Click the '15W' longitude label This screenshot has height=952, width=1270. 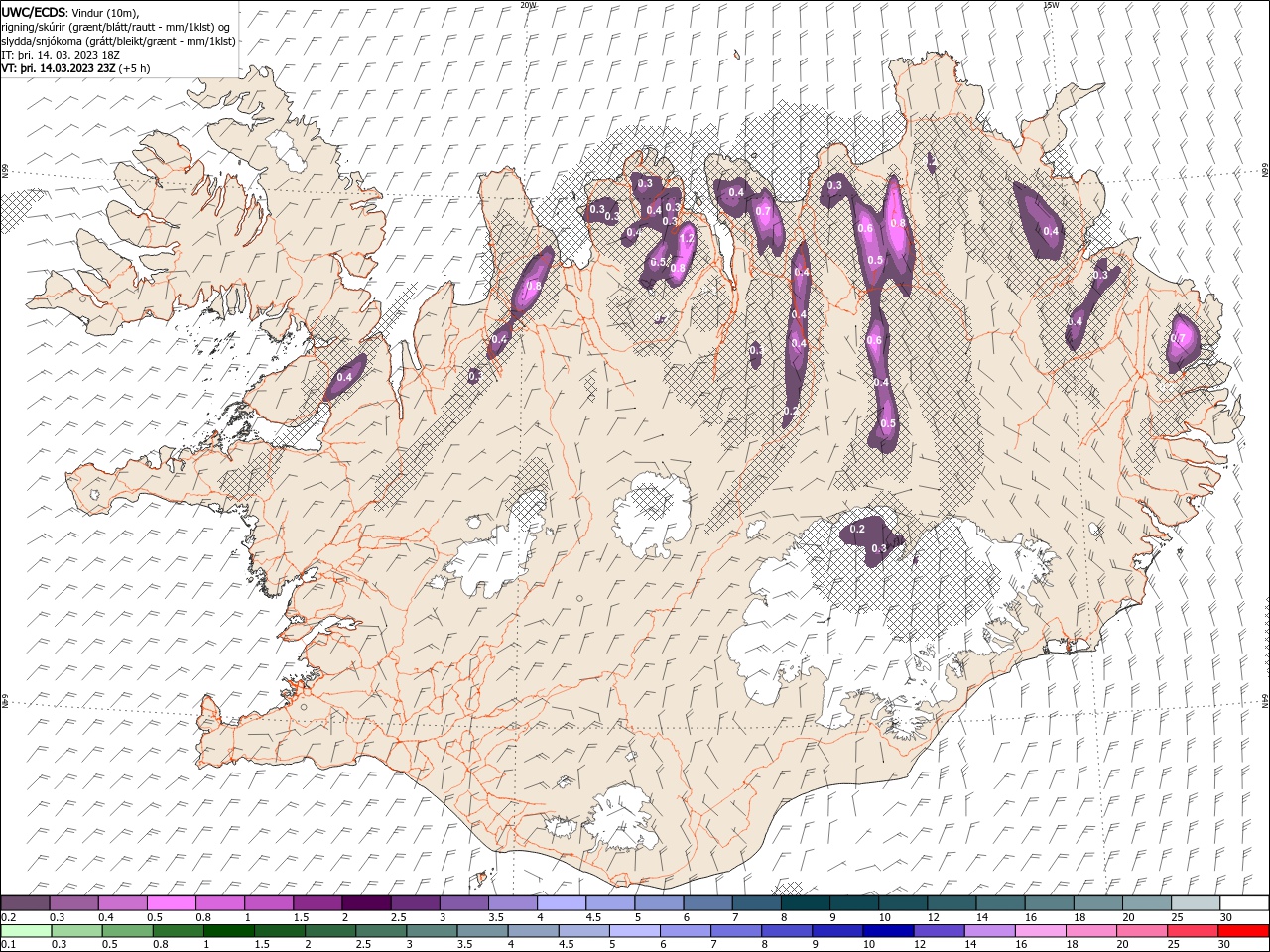[x=1051, y=5]
